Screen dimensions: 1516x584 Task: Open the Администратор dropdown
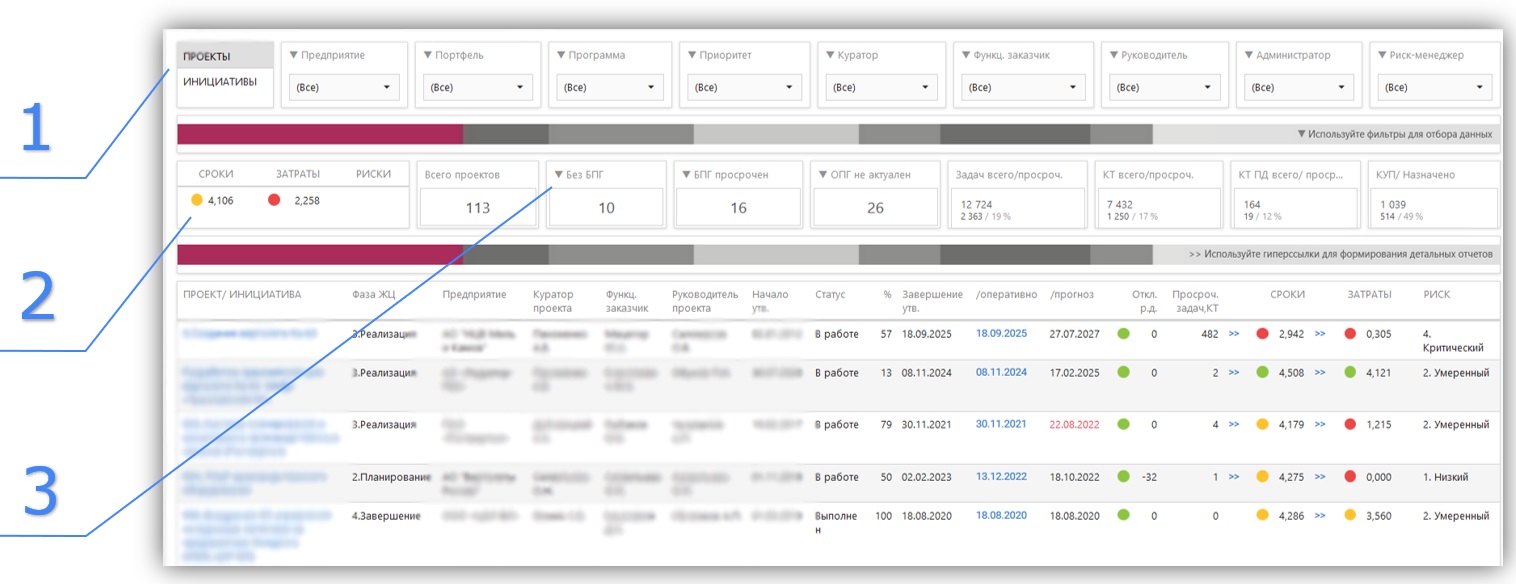1298,88
